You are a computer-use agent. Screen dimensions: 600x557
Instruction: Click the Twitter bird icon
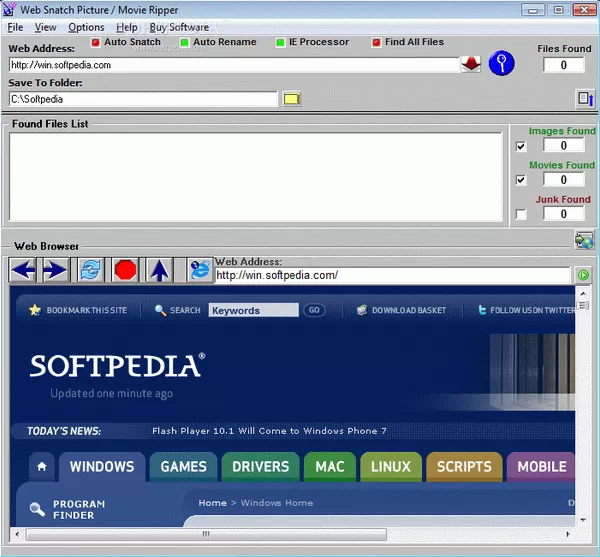[482, 310]
